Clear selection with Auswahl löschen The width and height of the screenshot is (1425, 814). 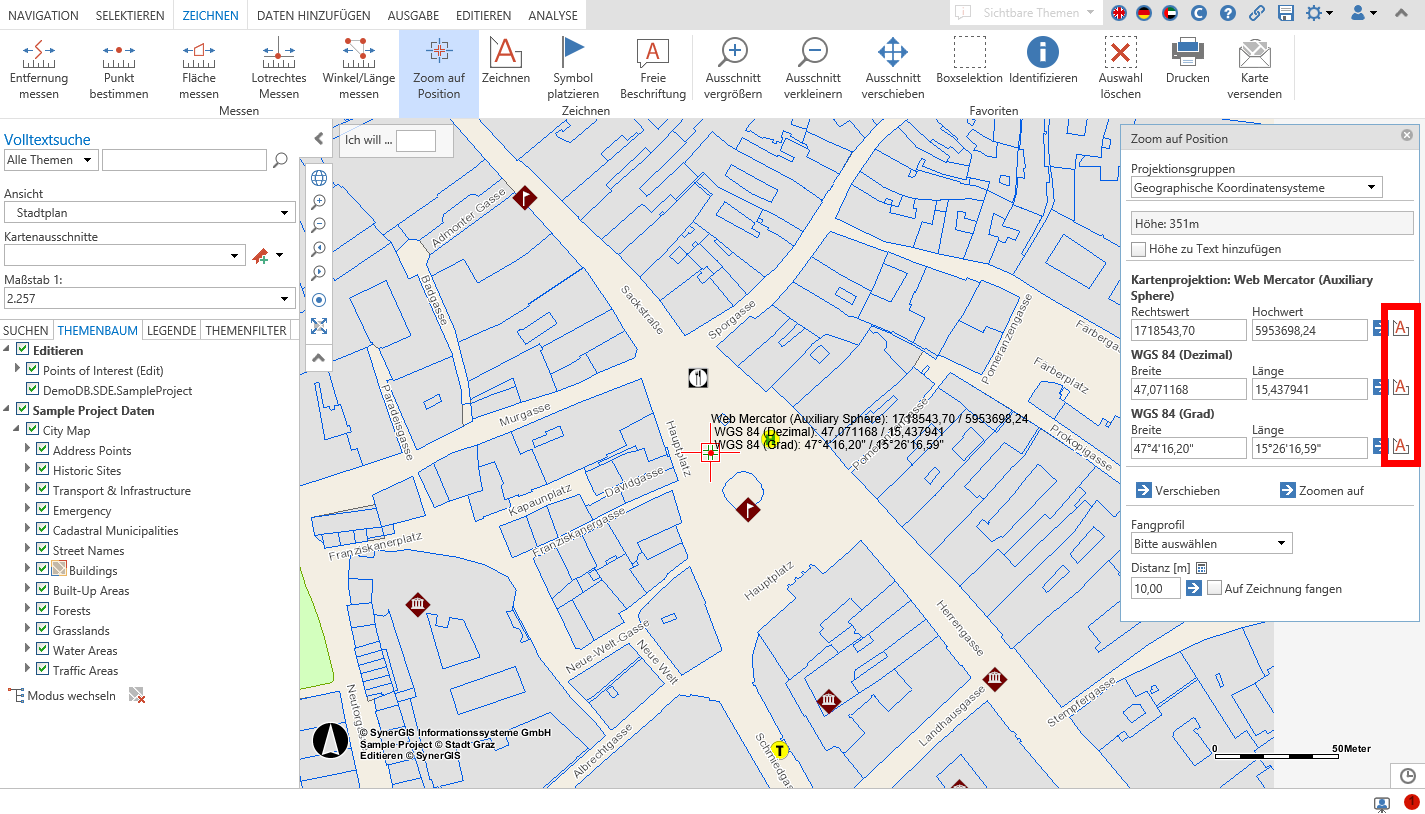(1119, 67)
